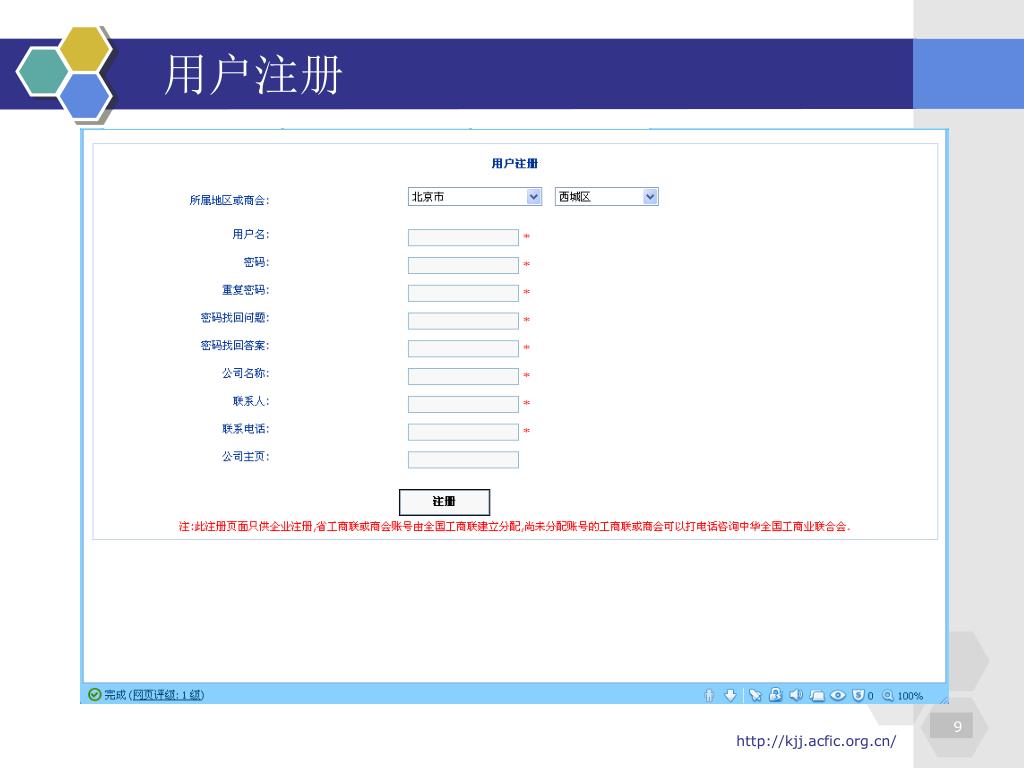Click the zoom magnifier icon at 100%
The image size is (1024, 768).
(x=888, y=696)
